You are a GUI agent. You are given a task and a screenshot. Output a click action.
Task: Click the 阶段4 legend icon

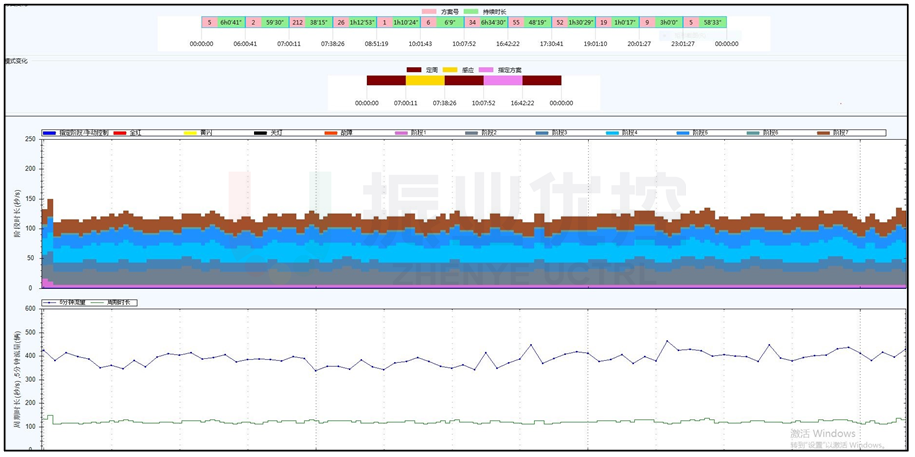coord(613,133)
